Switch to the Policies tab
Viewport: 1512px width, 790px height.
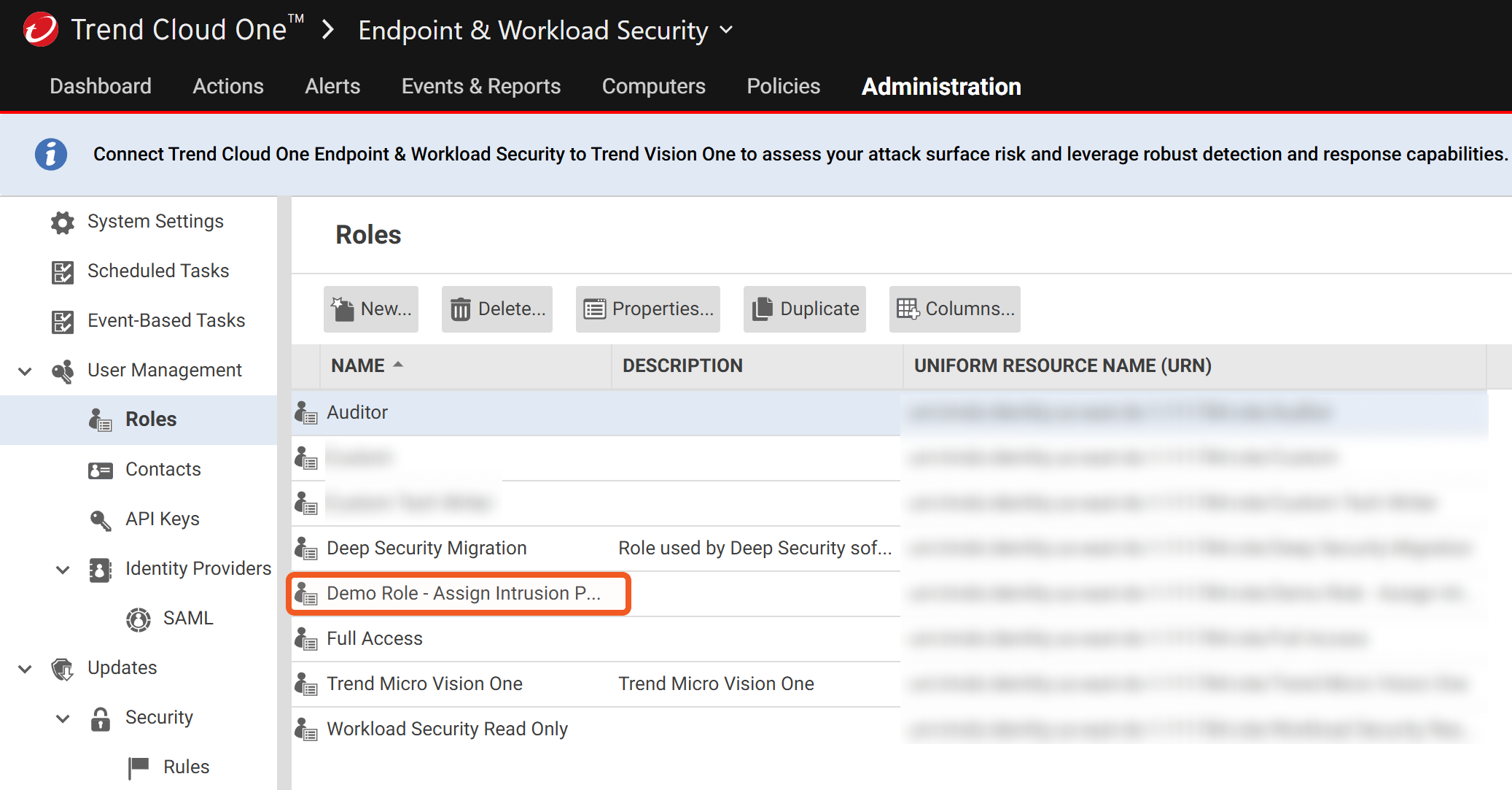(x=783, y=86)
